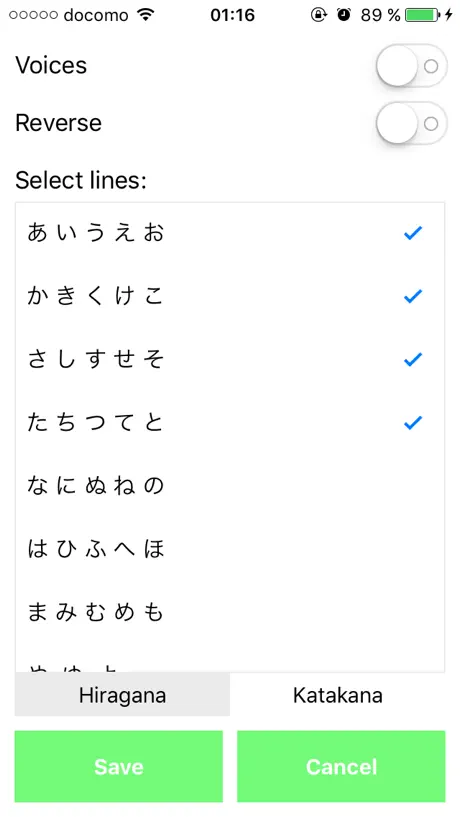Switch to the Katakana tab
460x817 pixels.
point(338,695)
